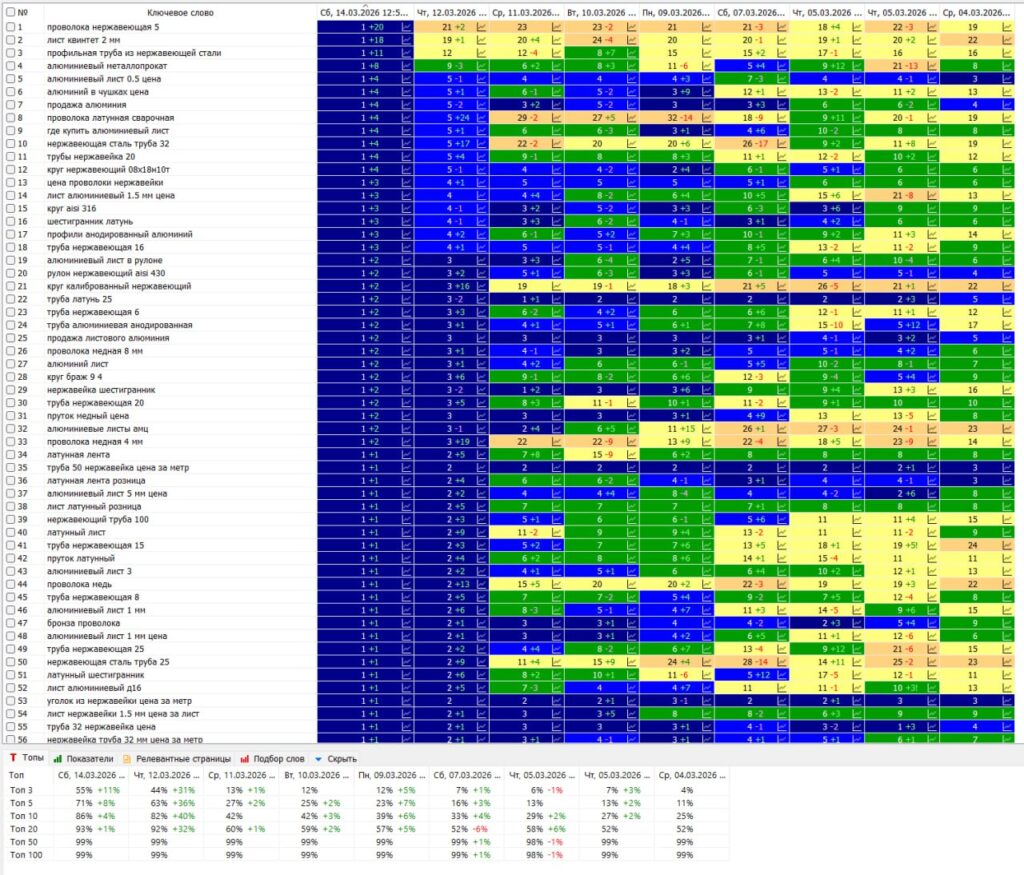The width and height of the screenshot is (1024, 875).
Task: Open 11.03.2026 chart icon for 'алюминиевый металлопрокат'
Action: (x=556, y=66)
